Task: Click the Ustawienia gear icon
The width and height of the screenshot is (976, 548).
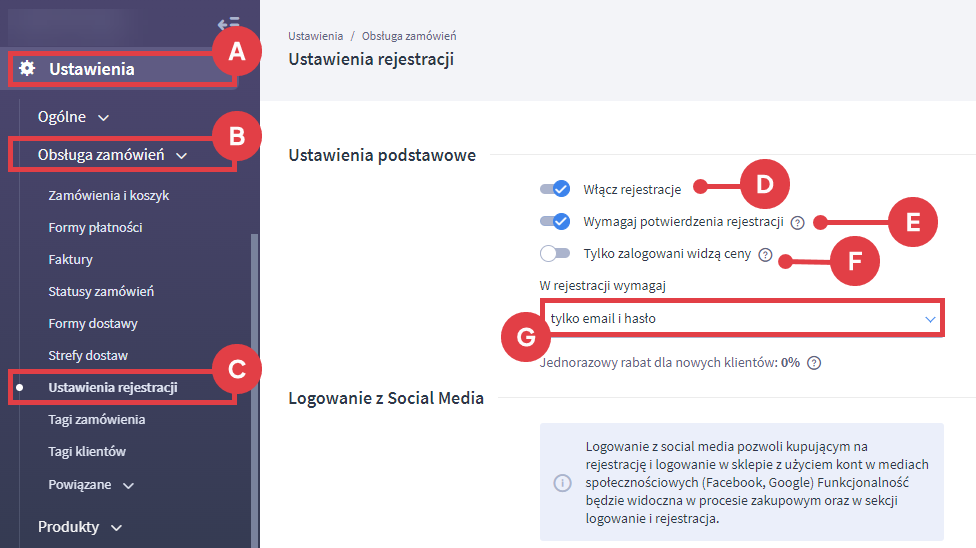Action: (x=28, y=69)
